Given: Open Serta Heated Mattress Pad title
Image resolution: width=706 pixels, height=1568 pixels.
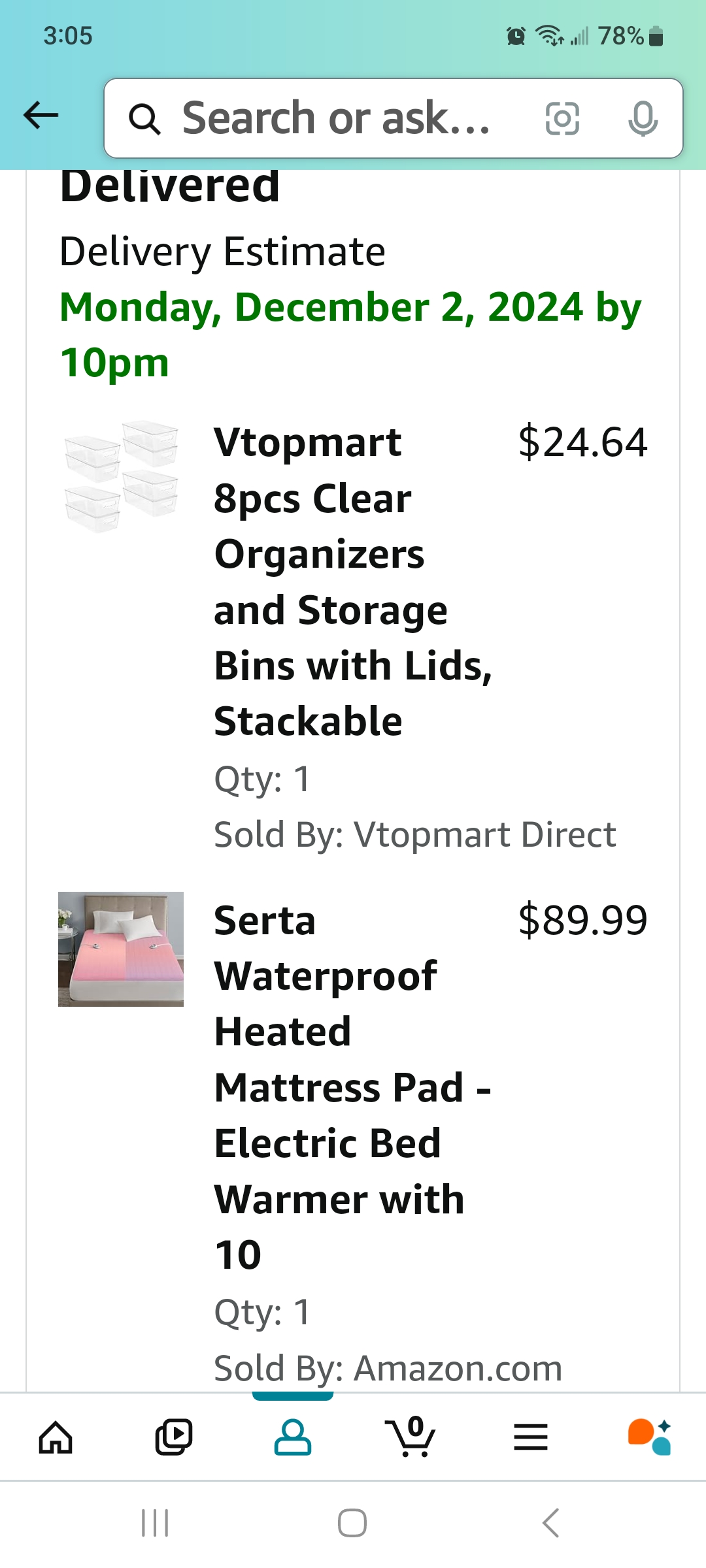Looking at the screenshot, I should (x=353, y=1087).
